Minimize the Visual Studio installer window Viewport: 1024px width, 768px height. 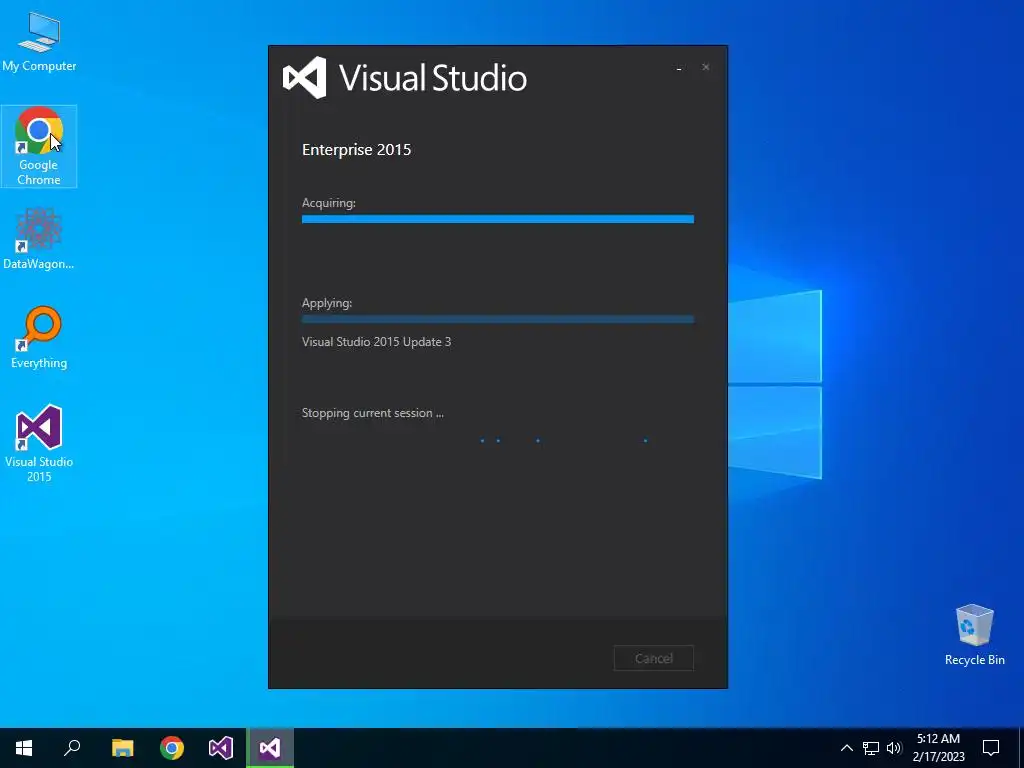pyautogui.click(x=679, y=67)
